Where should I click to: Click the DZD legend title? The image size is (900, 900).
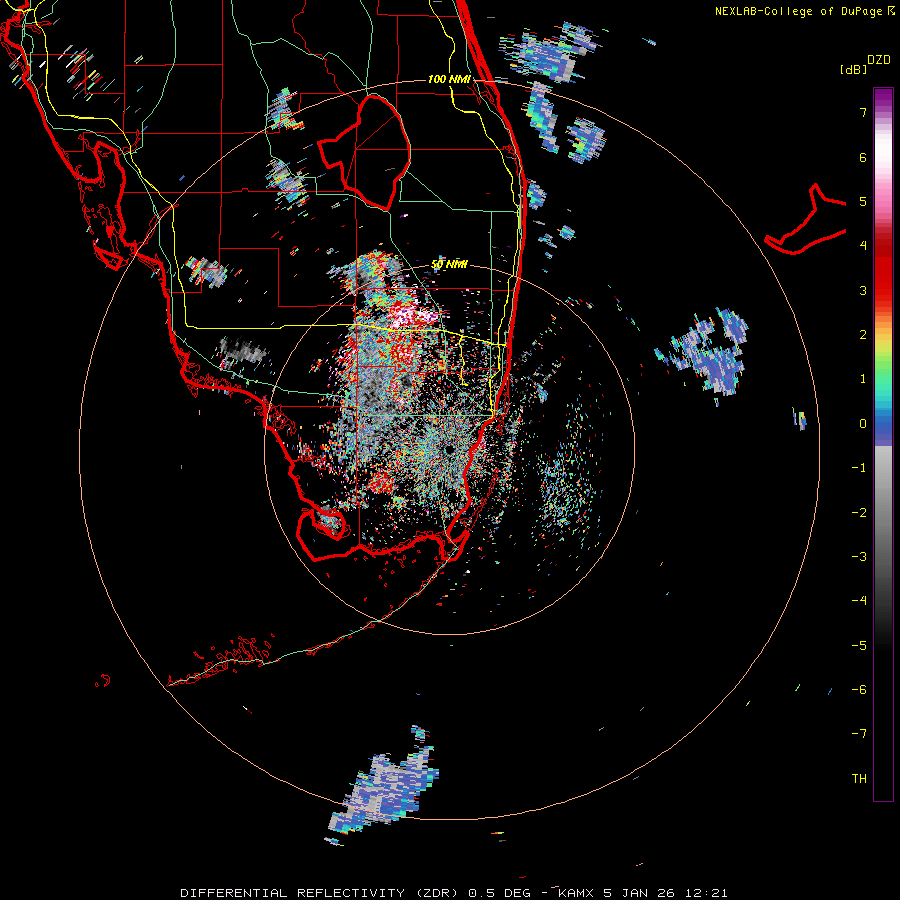coord(879,60)
